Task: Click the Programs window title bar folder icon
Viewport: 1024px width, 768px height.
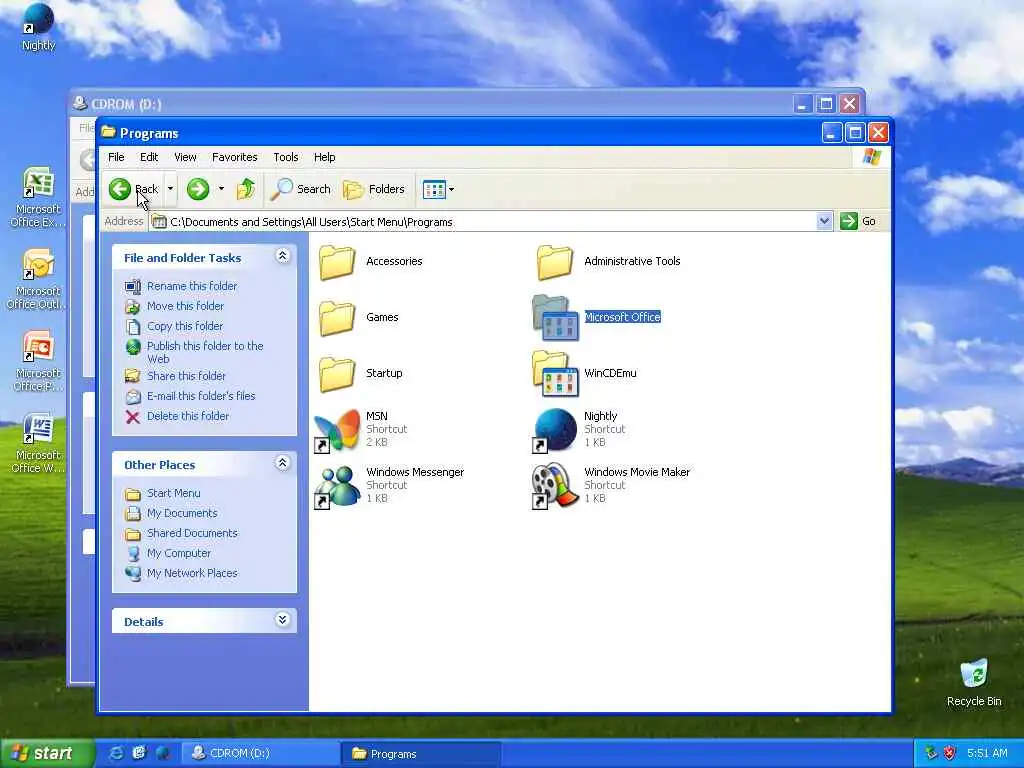Action: tap(108, 133)
